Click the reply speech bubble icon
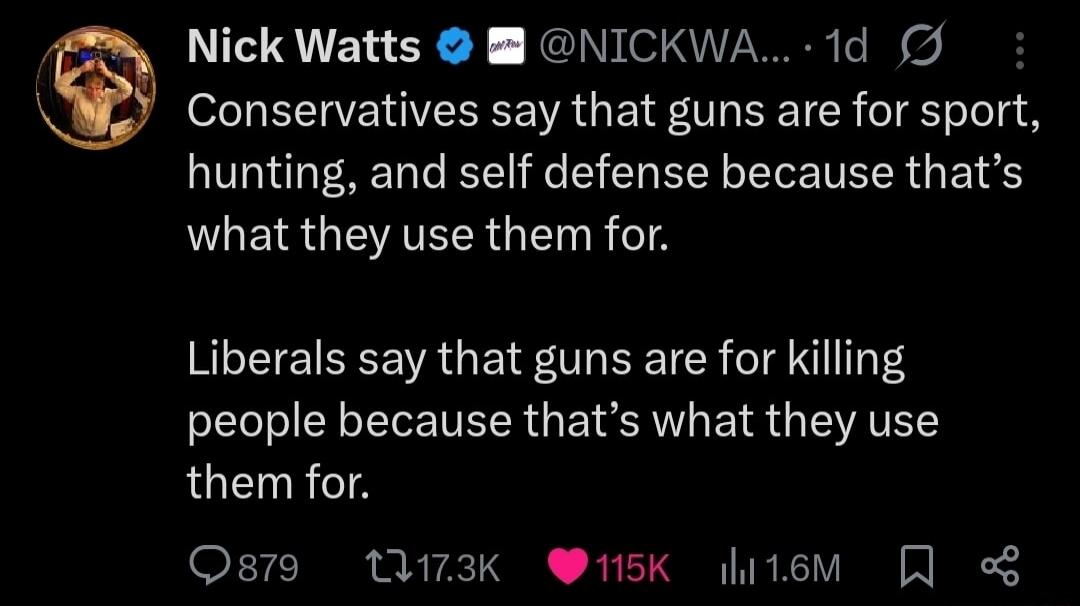 (209, 566)
